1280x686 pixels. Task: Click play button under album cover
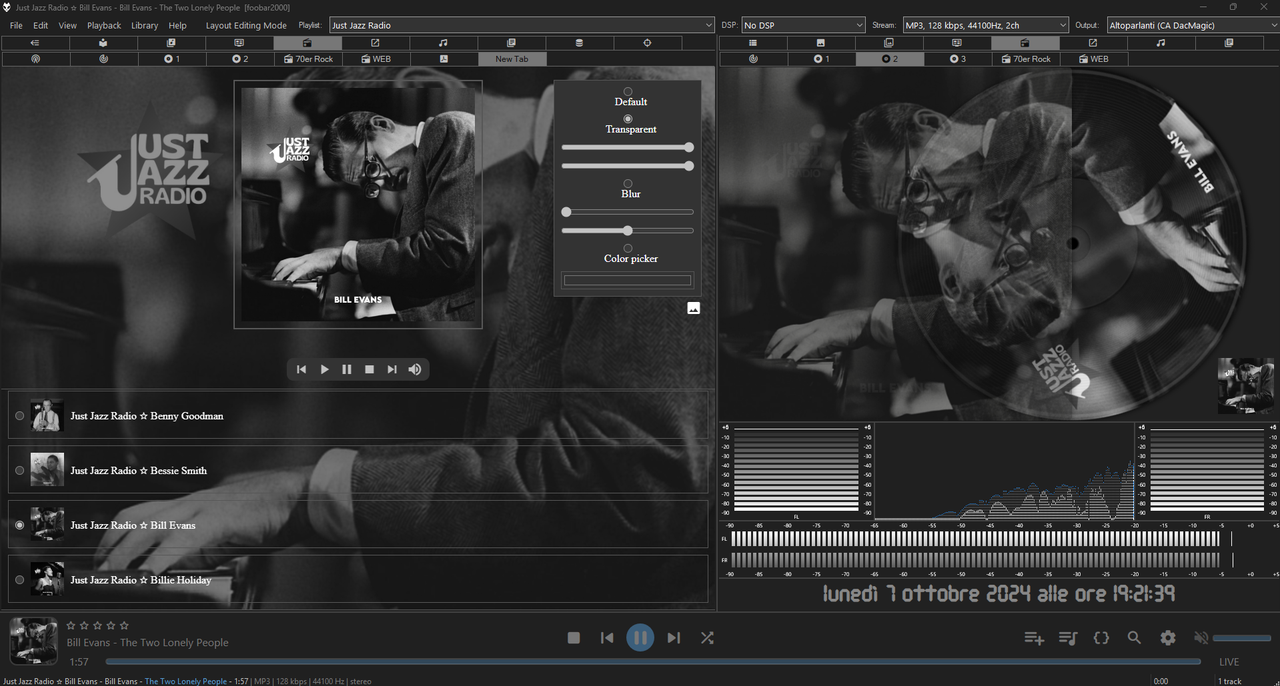(x=324, y=369)
